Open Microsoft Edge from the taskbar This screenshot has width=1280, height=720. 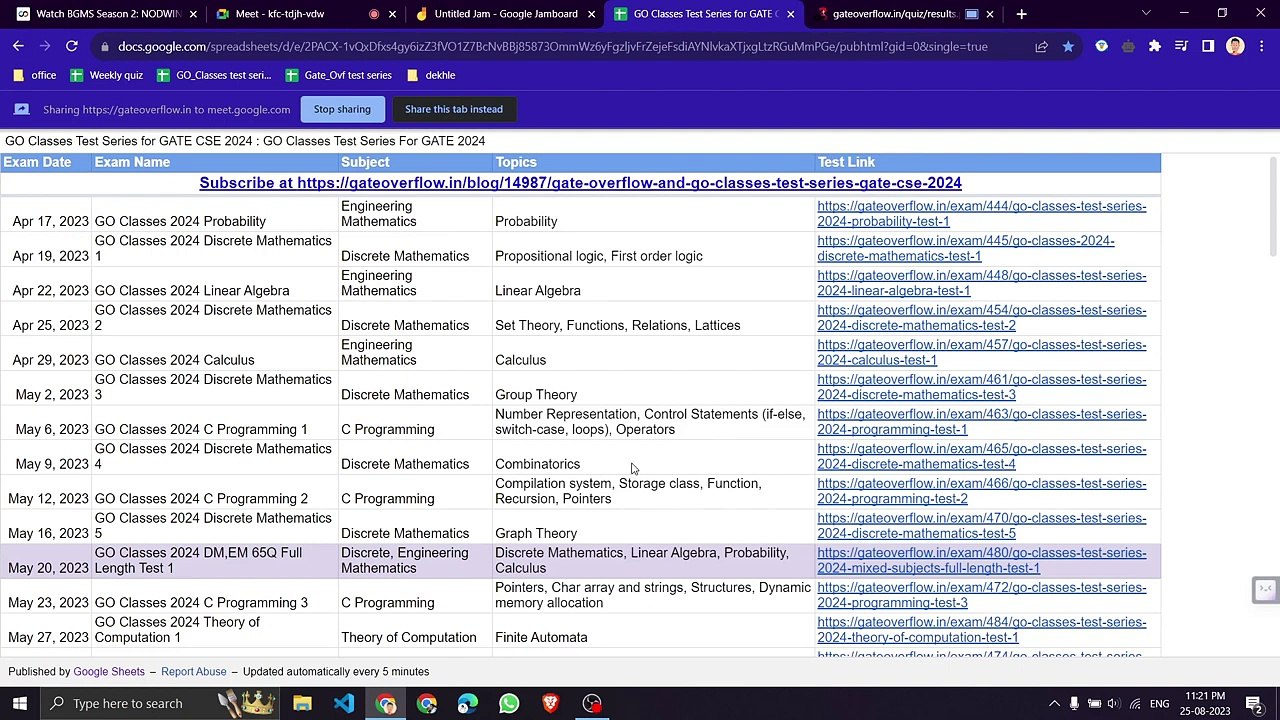tap(468, 704)
